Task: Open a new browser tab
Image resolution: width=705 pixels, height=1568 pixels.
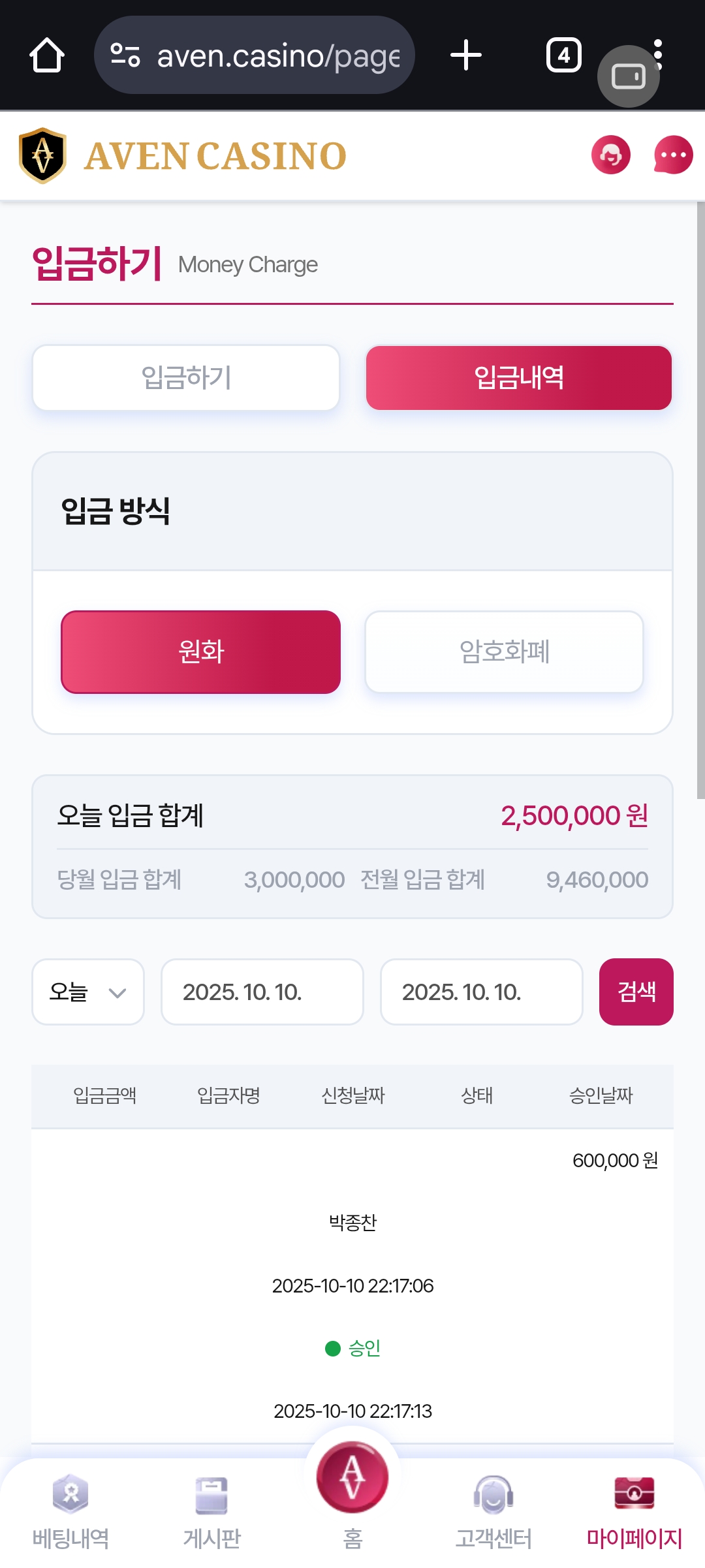Action: (x=466, y=55)
